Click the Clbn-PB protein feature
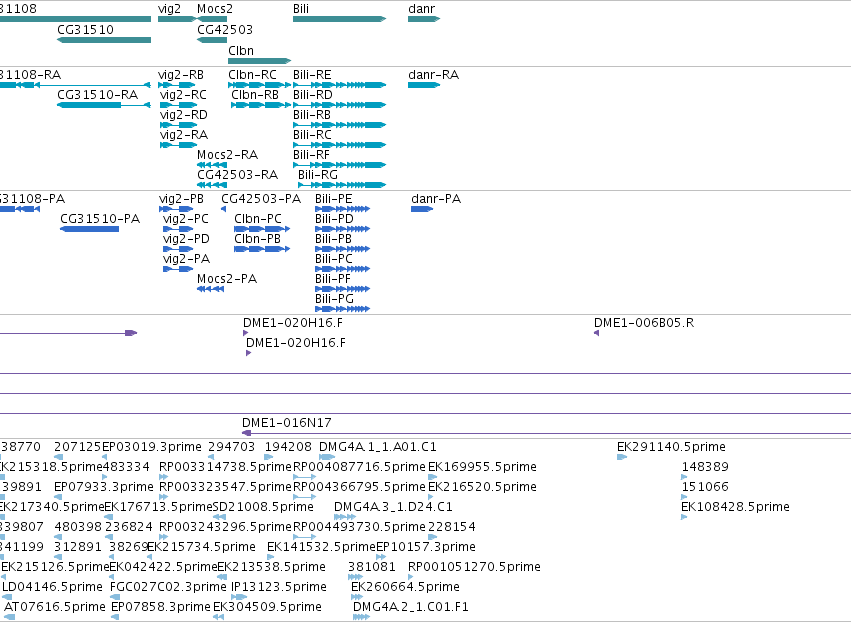This screenshot has width=851, height=622. pos(262,249)
